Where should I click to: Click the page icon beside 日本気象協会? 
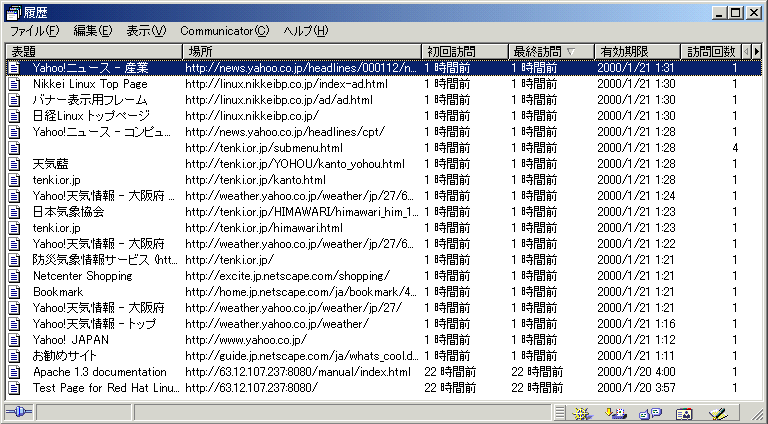15,212
